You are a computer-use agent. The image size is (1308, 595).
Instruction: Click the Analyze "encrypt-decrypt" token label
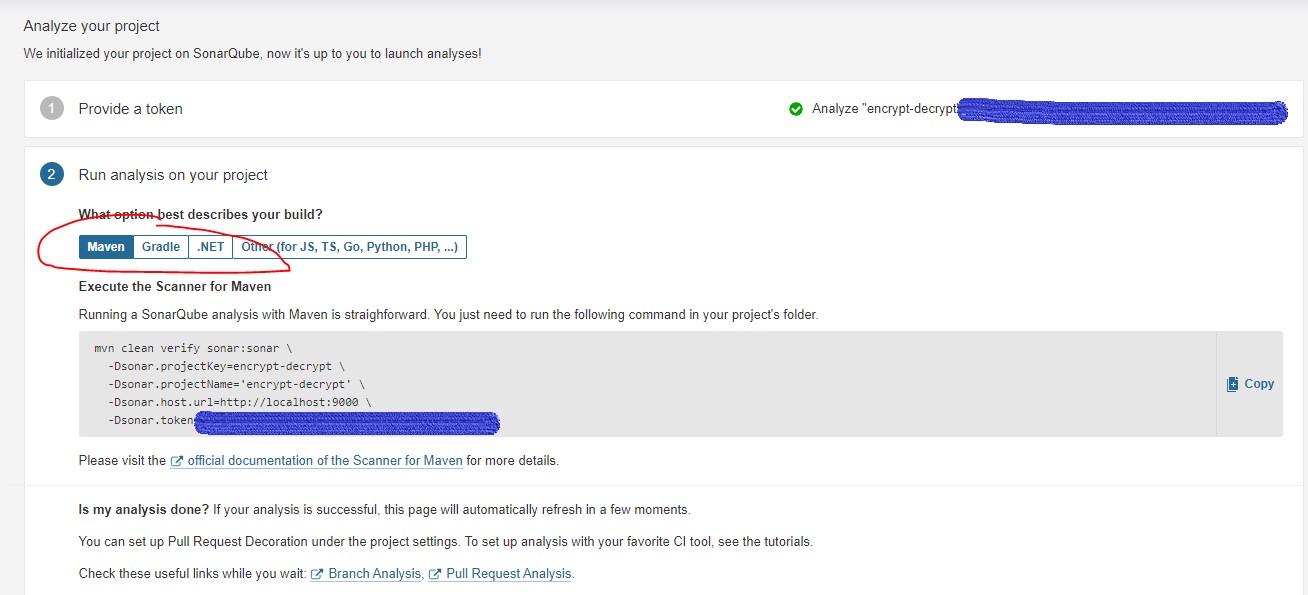(885, 109)
